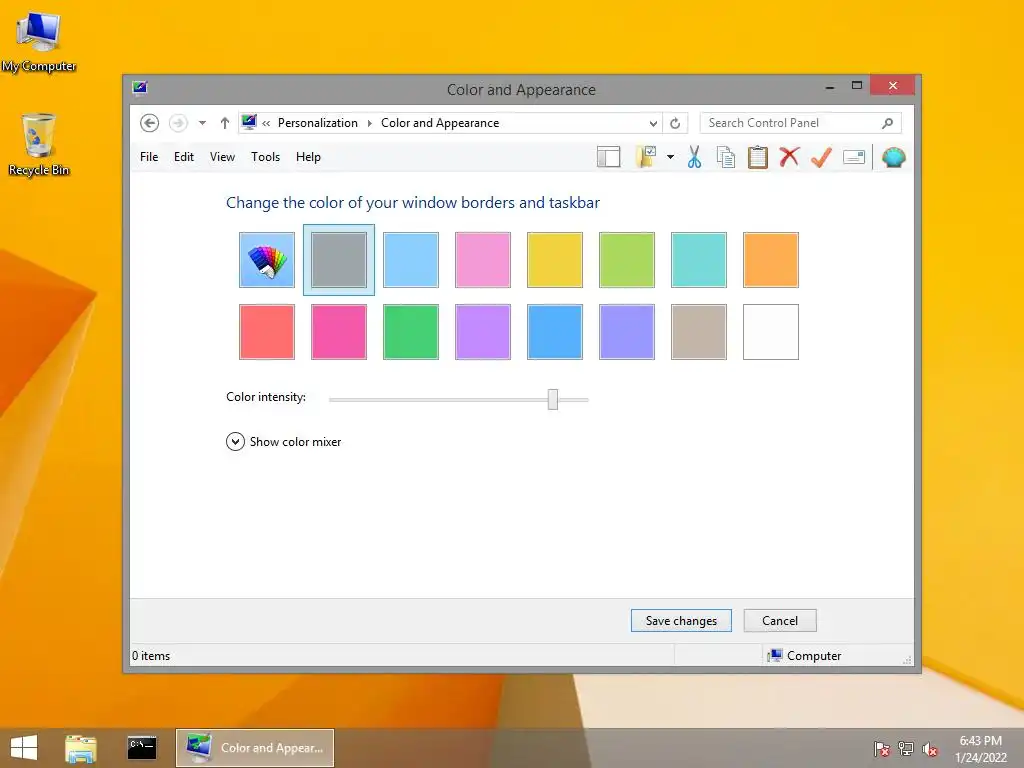This screenshot has height=768, width=1024.
Task: Click the Cancel button
Action: 780,620
